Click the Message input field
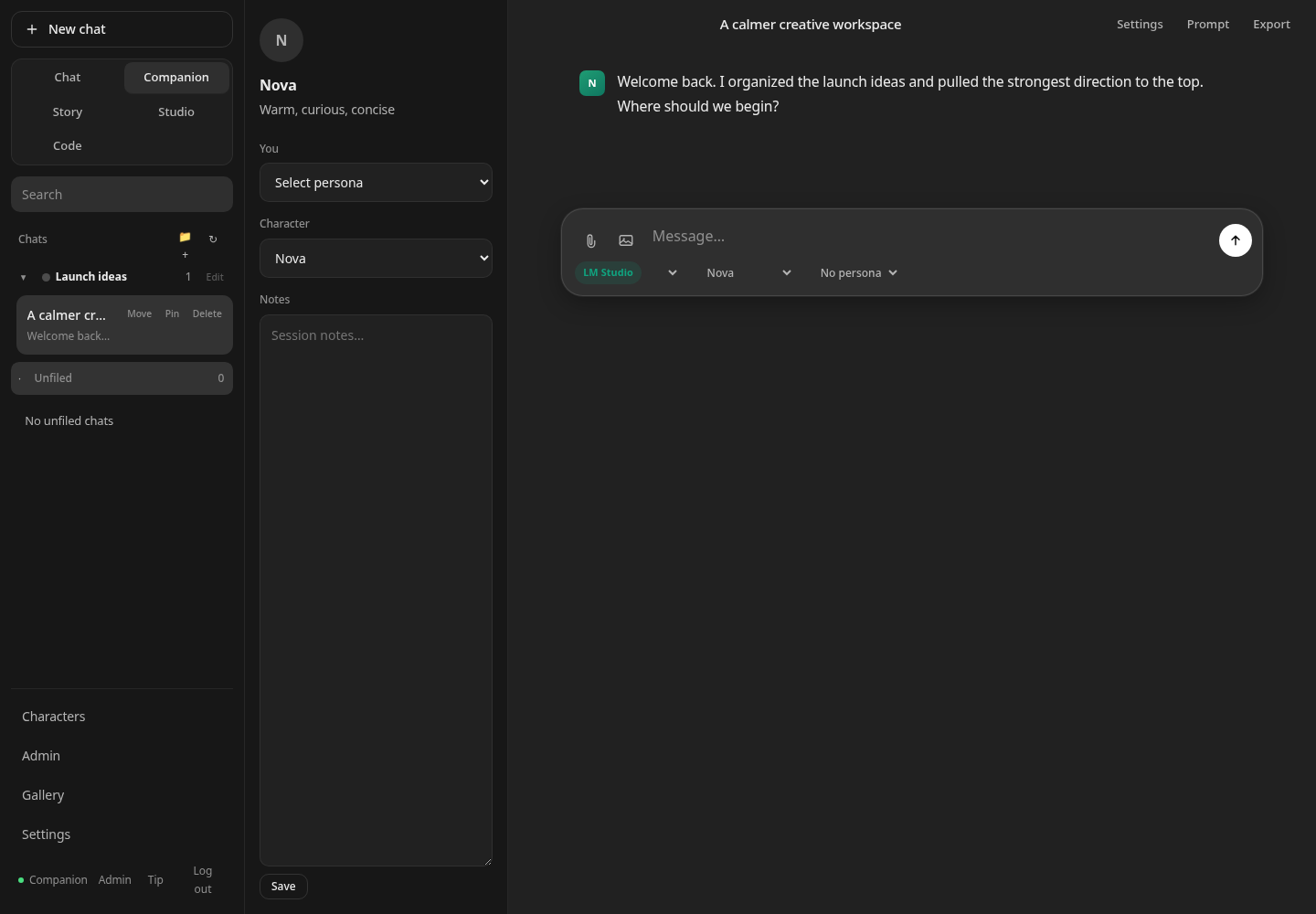Screen dimensions: 1316x914 pyautogui.click(x=929, y=237)
